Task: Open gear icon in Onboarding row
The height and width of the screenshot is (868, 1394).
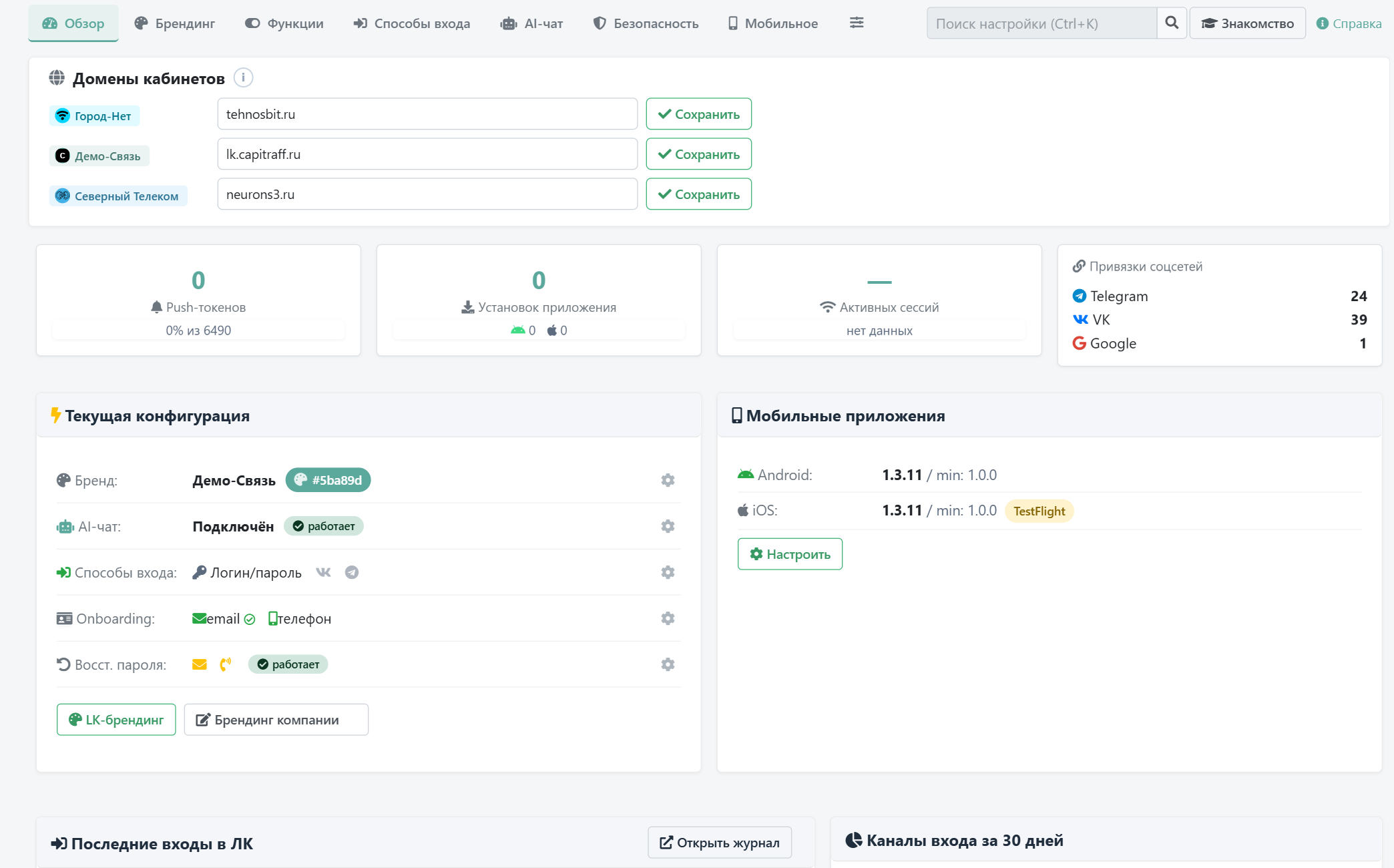Action: (668, 618)
